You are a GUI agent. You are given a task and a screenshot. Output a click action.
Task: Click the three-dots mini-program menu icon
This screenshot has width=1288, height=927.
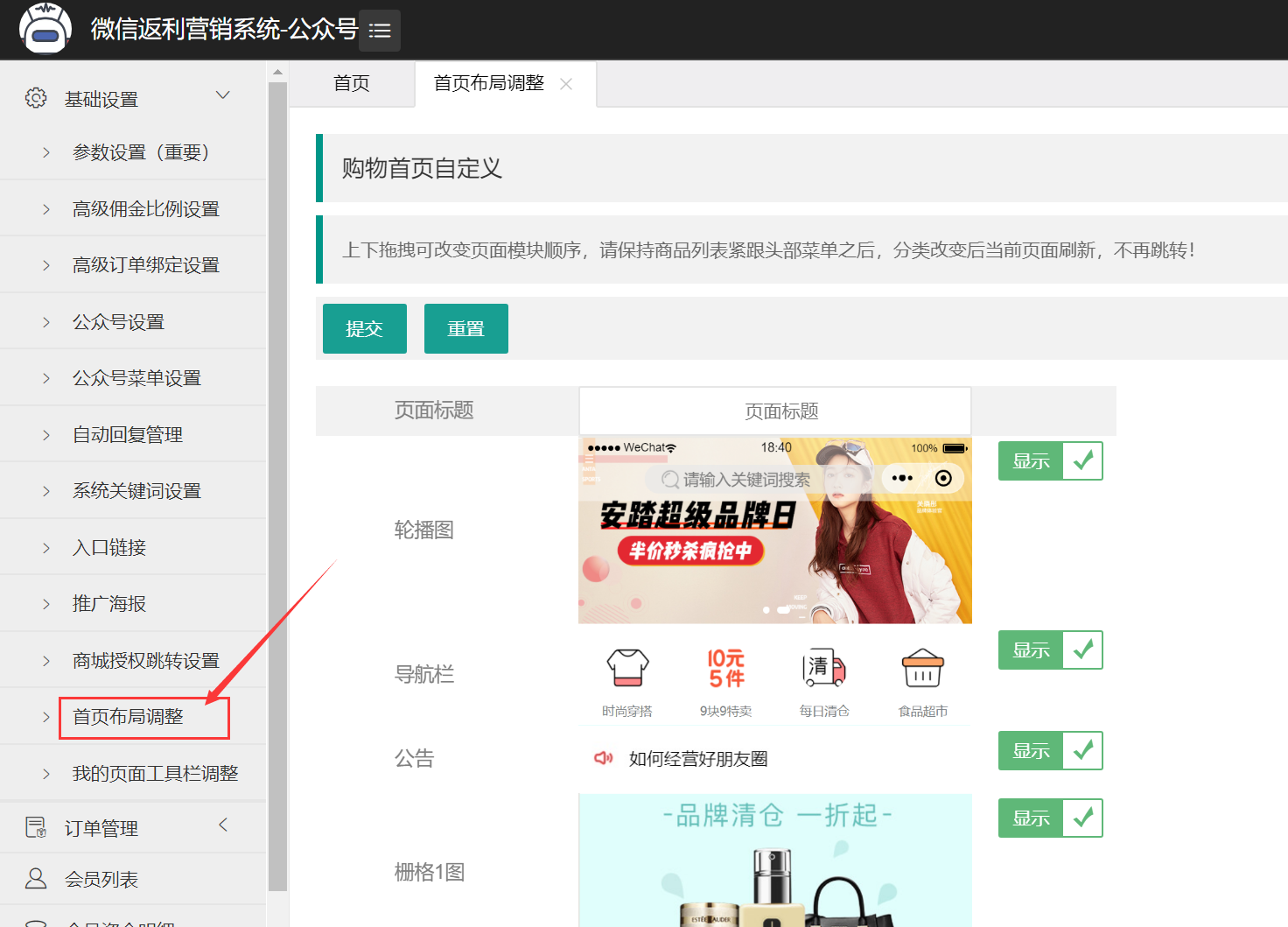(902, 478)
